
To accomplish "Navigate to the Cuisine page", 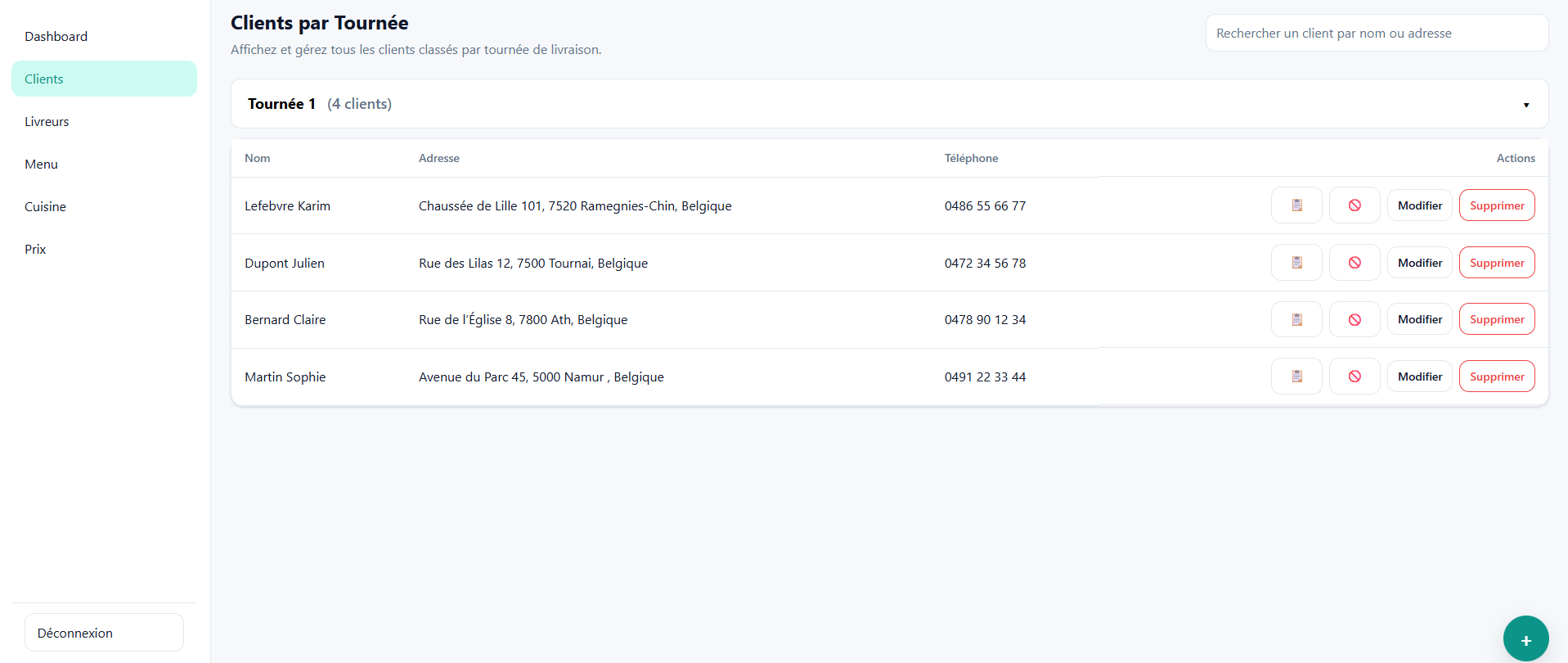I will [104, 206].
